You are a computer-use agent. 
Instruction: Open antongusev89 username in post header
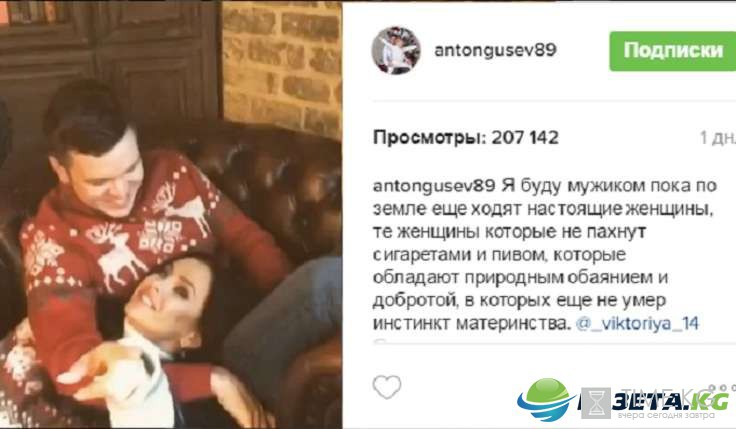tap(495, 50)
